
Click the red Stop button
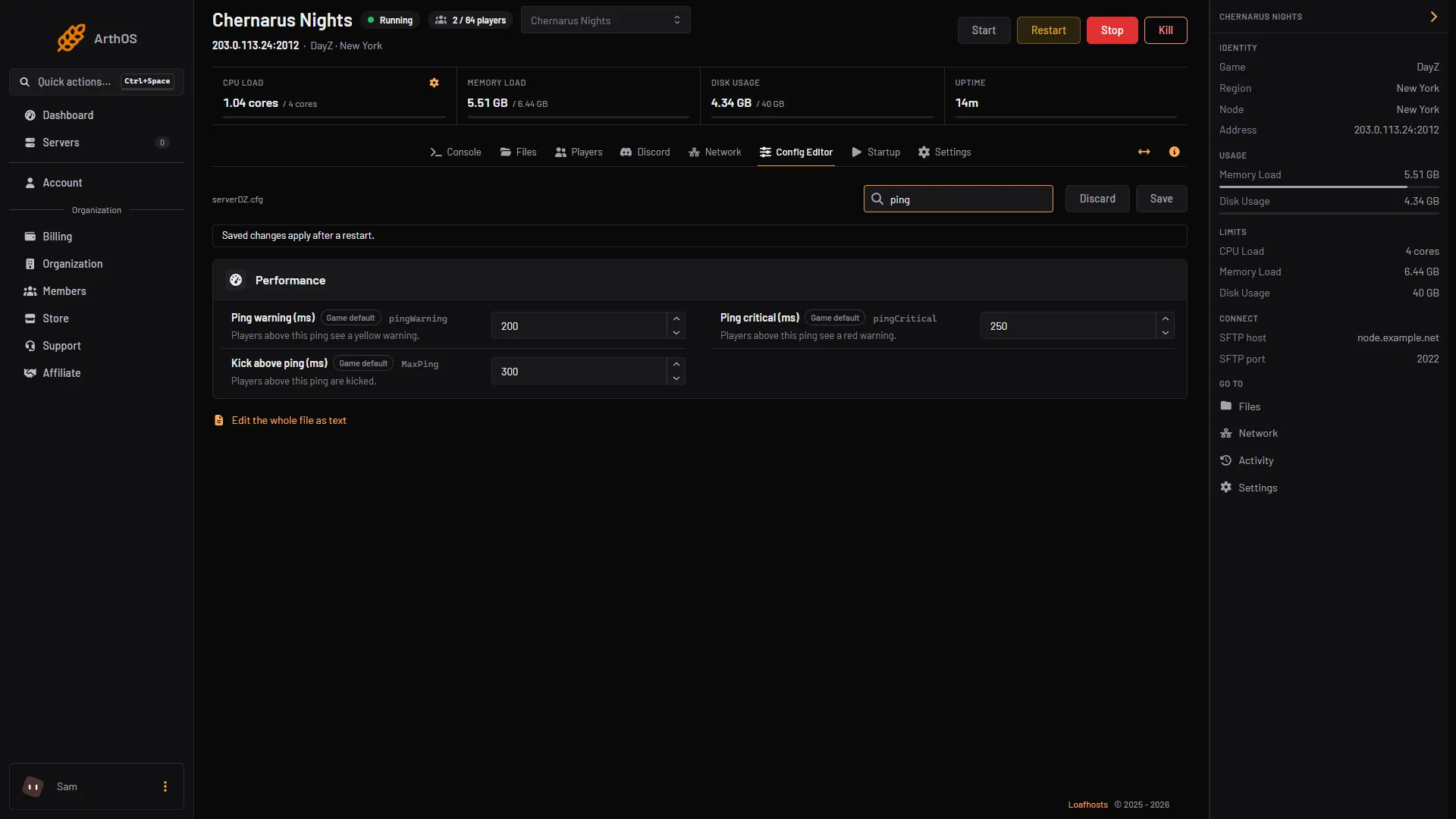click(1112, 30)
